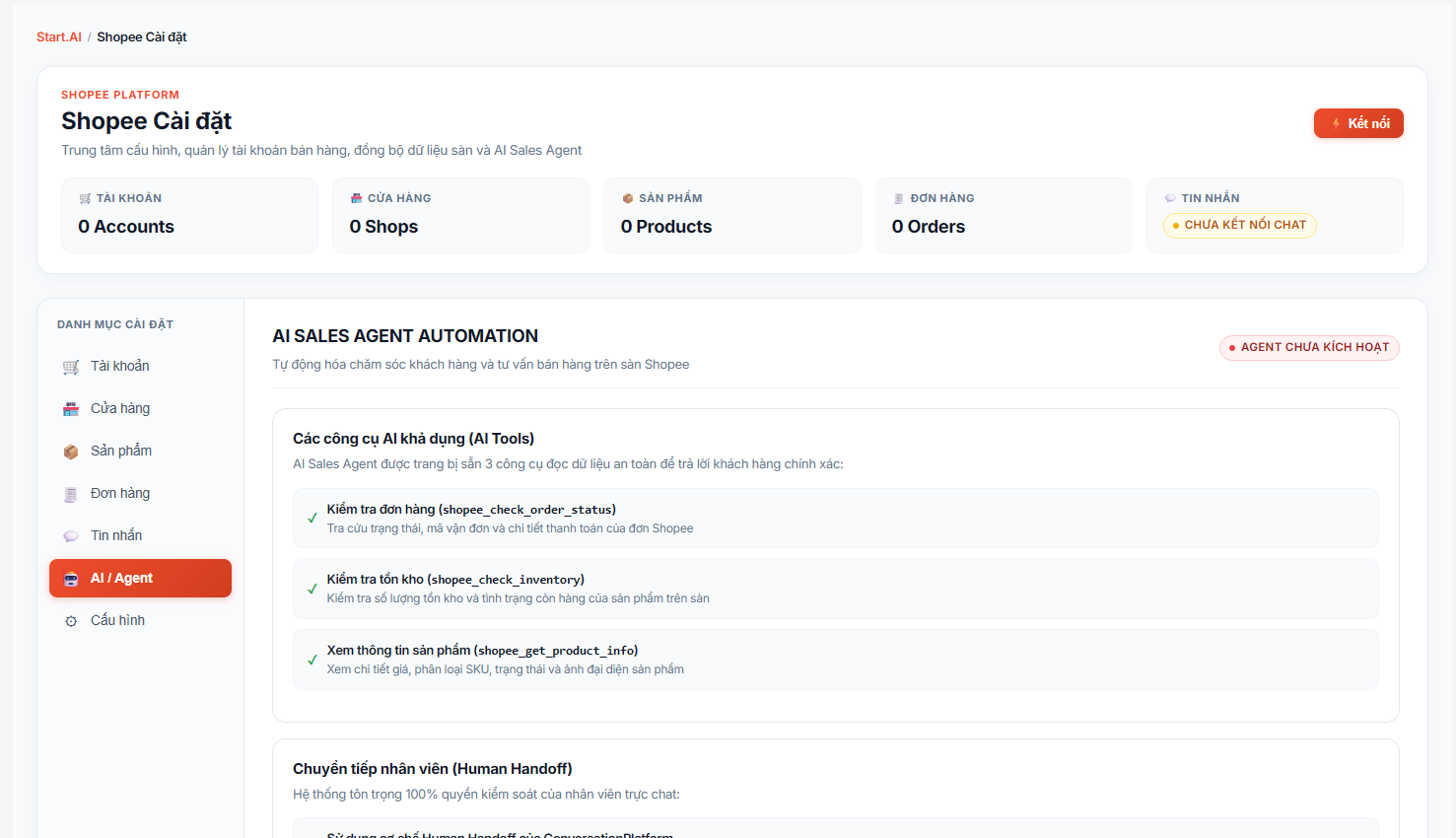Go to the Sản phẩm settings section
1456x838 pixels.
click(x=140, y=451)
